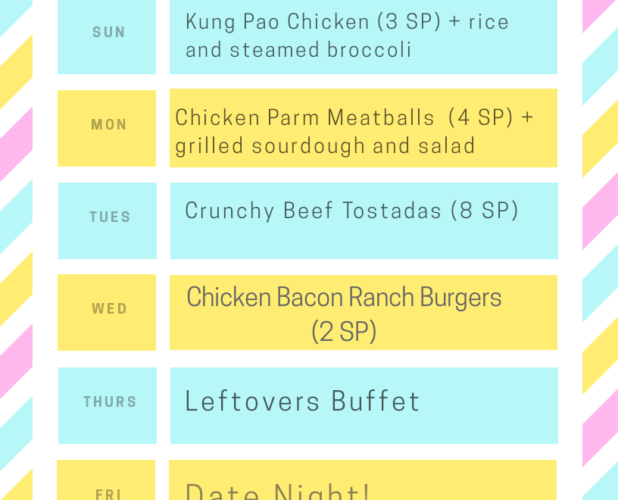
Task: Click Crunchy Beef Tostadas (8 SP) text
Action: coord(352,210)
